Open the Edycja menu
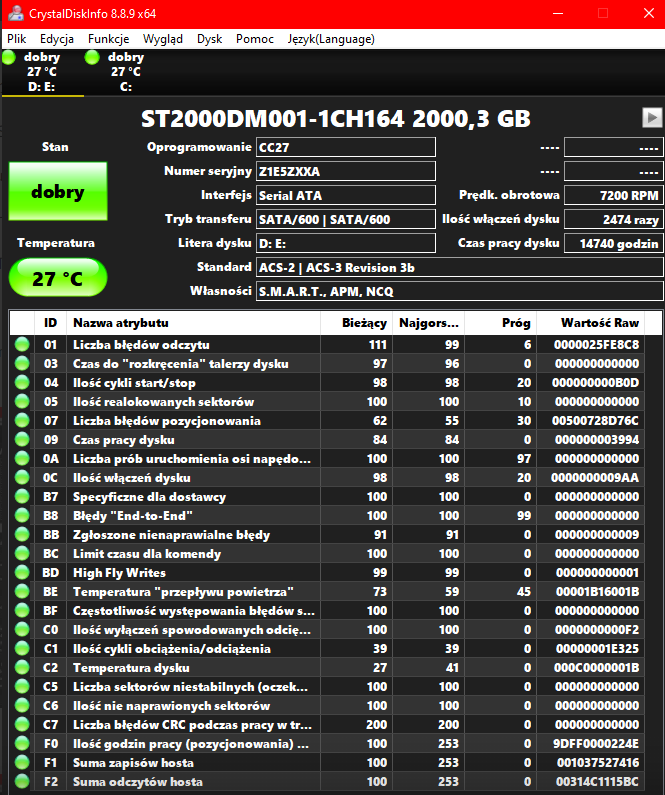The image size is (665, 795). [57, 39]
